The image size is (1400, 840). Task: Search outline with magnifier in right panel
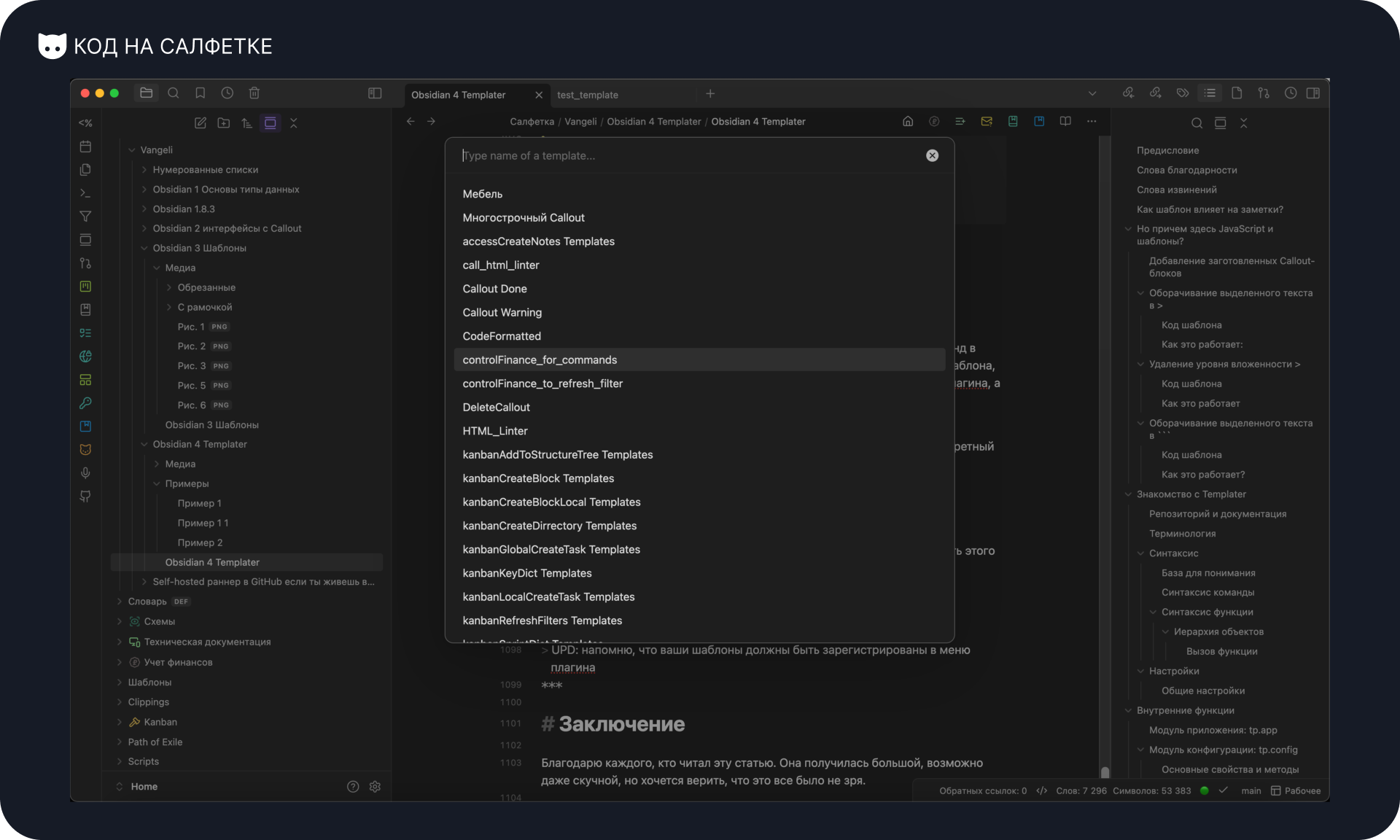pos(1197,123)
